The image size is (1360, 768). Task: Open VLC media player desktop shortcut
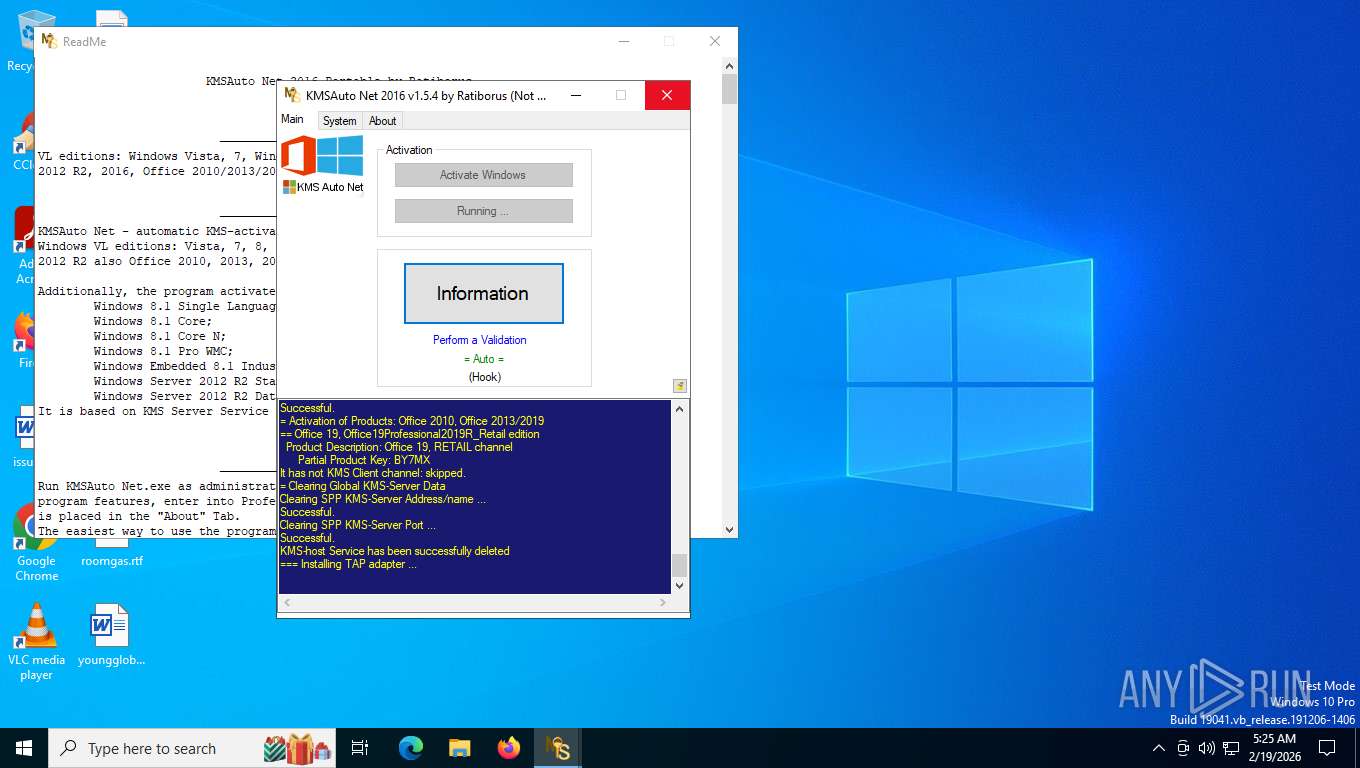36,642
